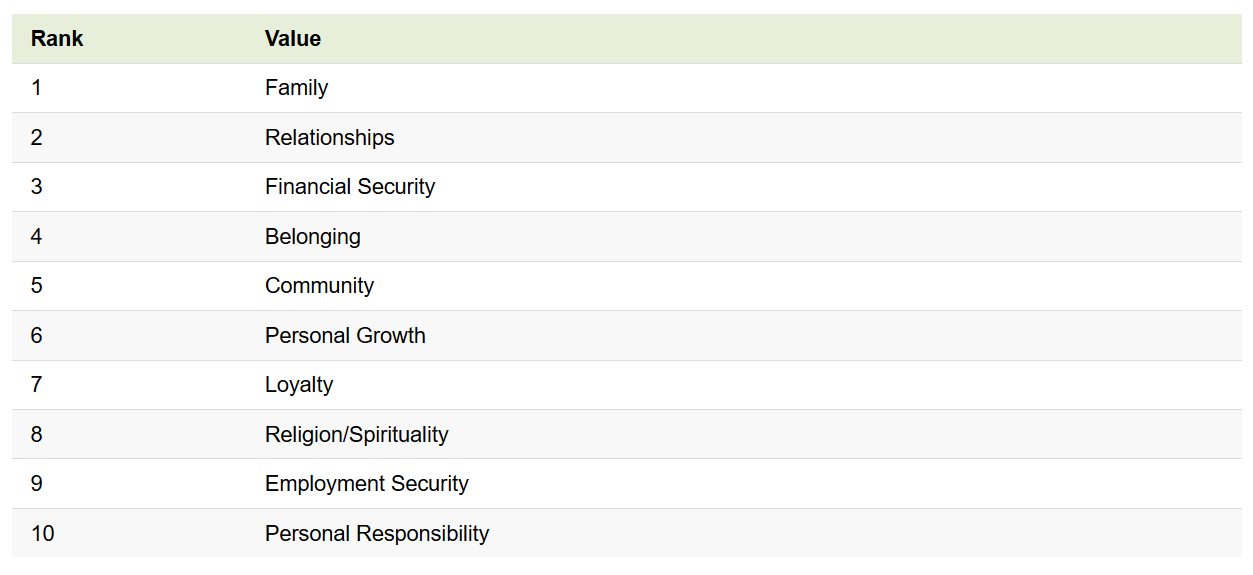Select the Family value cell
This screenshot has height=575, width=1253.
point(296,88)
